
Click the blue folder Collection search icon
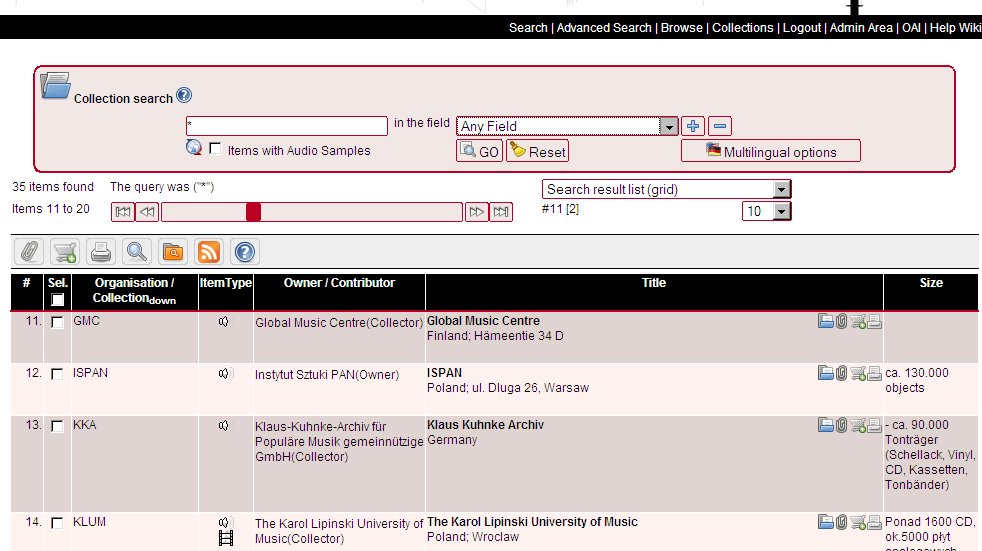pos(55,86)
